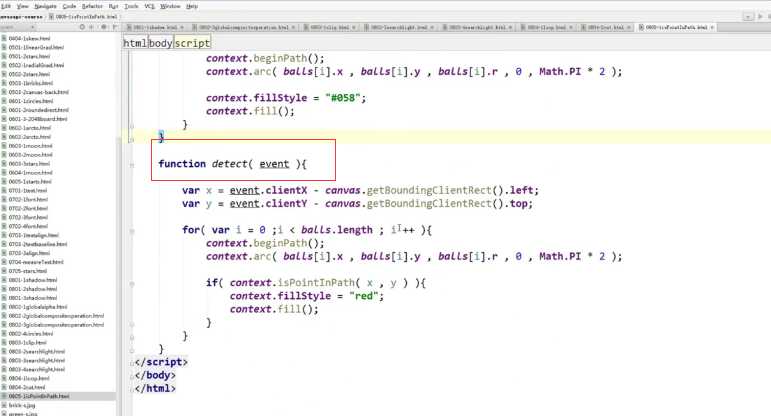Screen dimensions: 771x416
Task: Click the green Run button
Action: click(760, 16)
